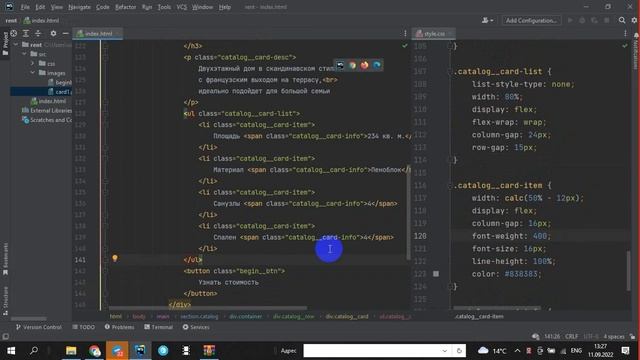Screen dimensions: 640x360
Task: Toggle the Project side panel tab
Action: point(5,44)
